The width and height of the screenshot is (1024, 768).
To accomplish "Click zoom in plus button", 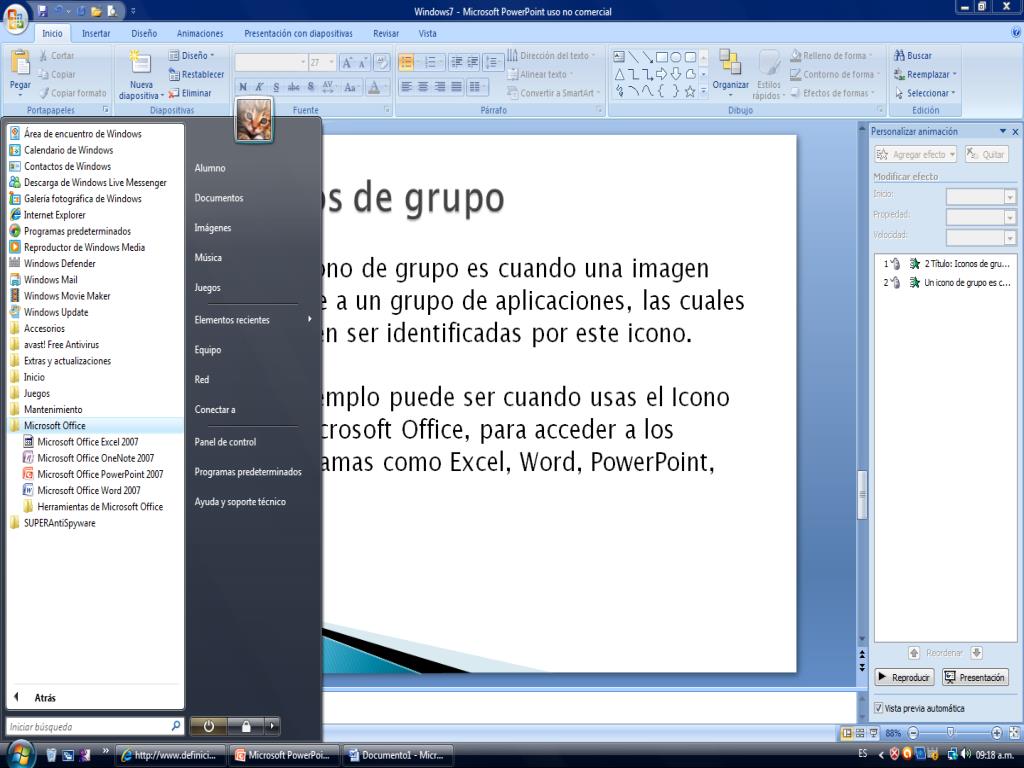I will click(997, 733).
